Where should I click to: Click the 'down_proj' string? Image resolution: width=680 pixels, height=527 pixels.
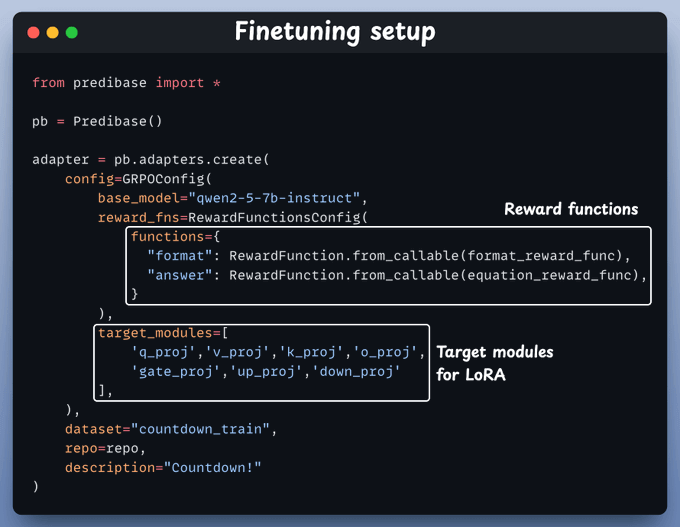356,371
